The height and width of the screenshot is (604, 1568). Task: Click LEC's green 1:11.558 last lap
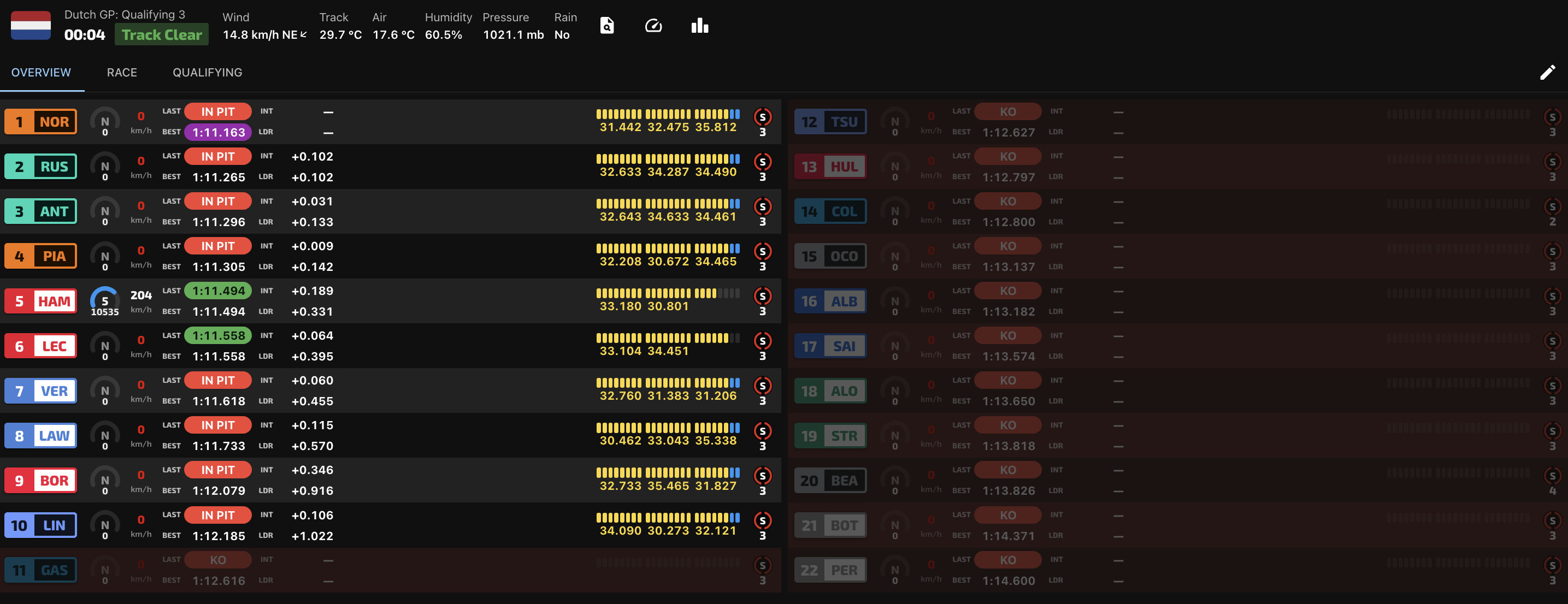[219, 336]
